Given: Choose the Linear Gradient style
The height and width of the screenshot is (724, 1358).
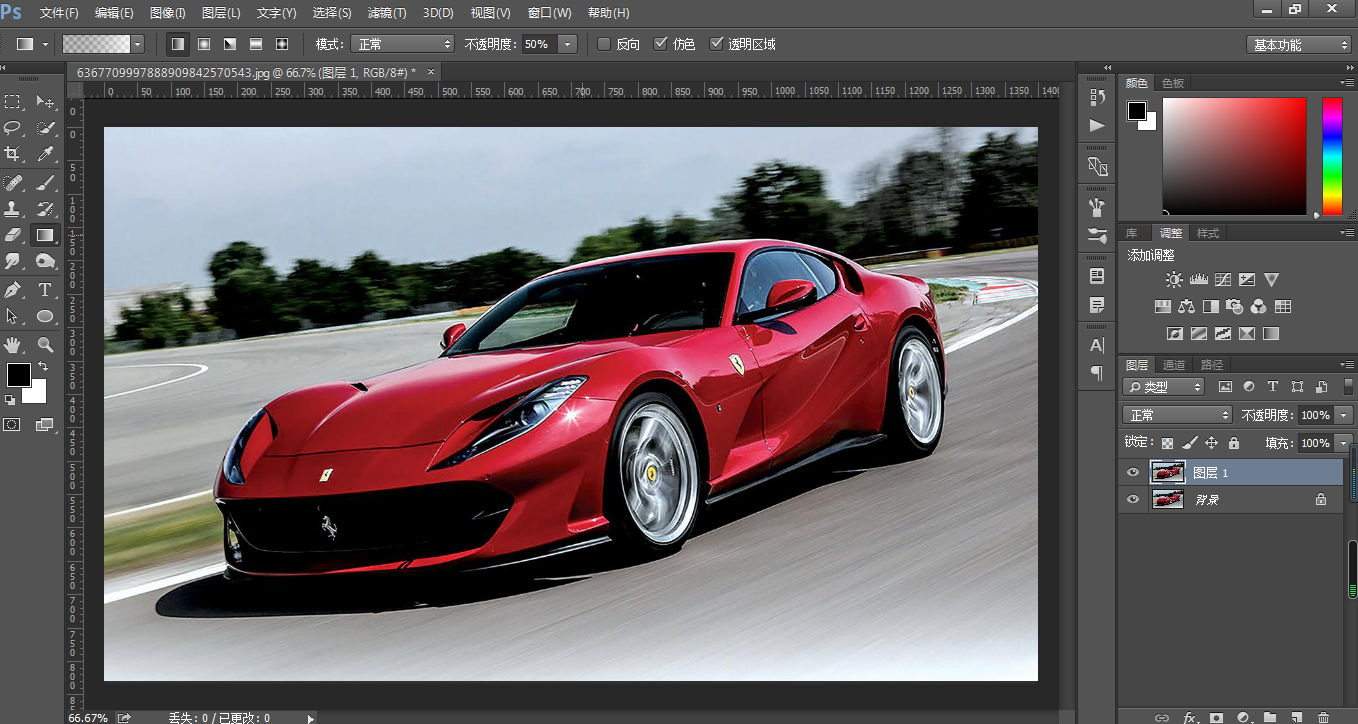Looking at the screenshot, I should pyautogui.click(x=178, y=44).
